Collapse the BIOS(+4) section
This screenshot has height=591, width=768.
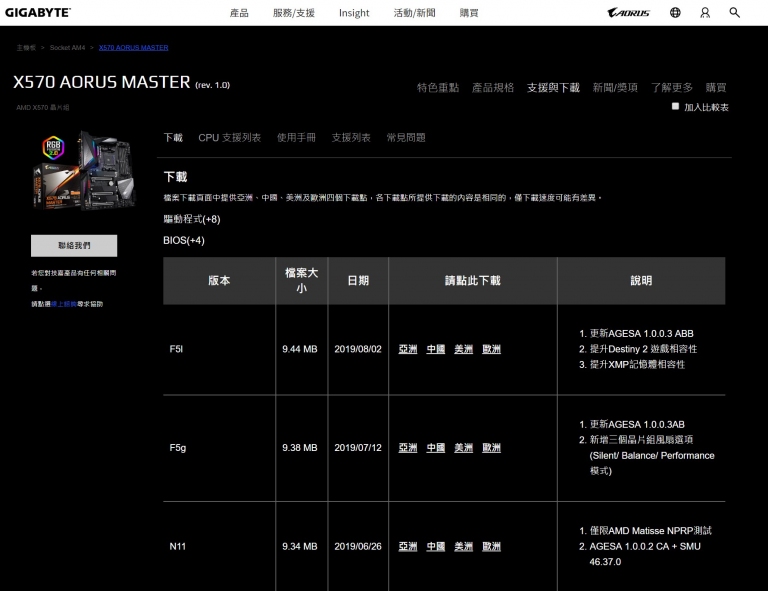click(184, 240)
